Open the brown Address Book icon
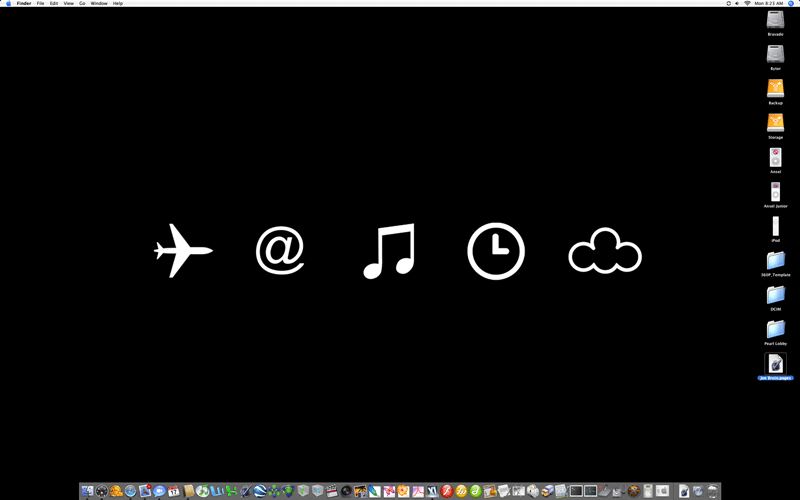This screenshot has width=800, height=500. (x=189, y=491)
